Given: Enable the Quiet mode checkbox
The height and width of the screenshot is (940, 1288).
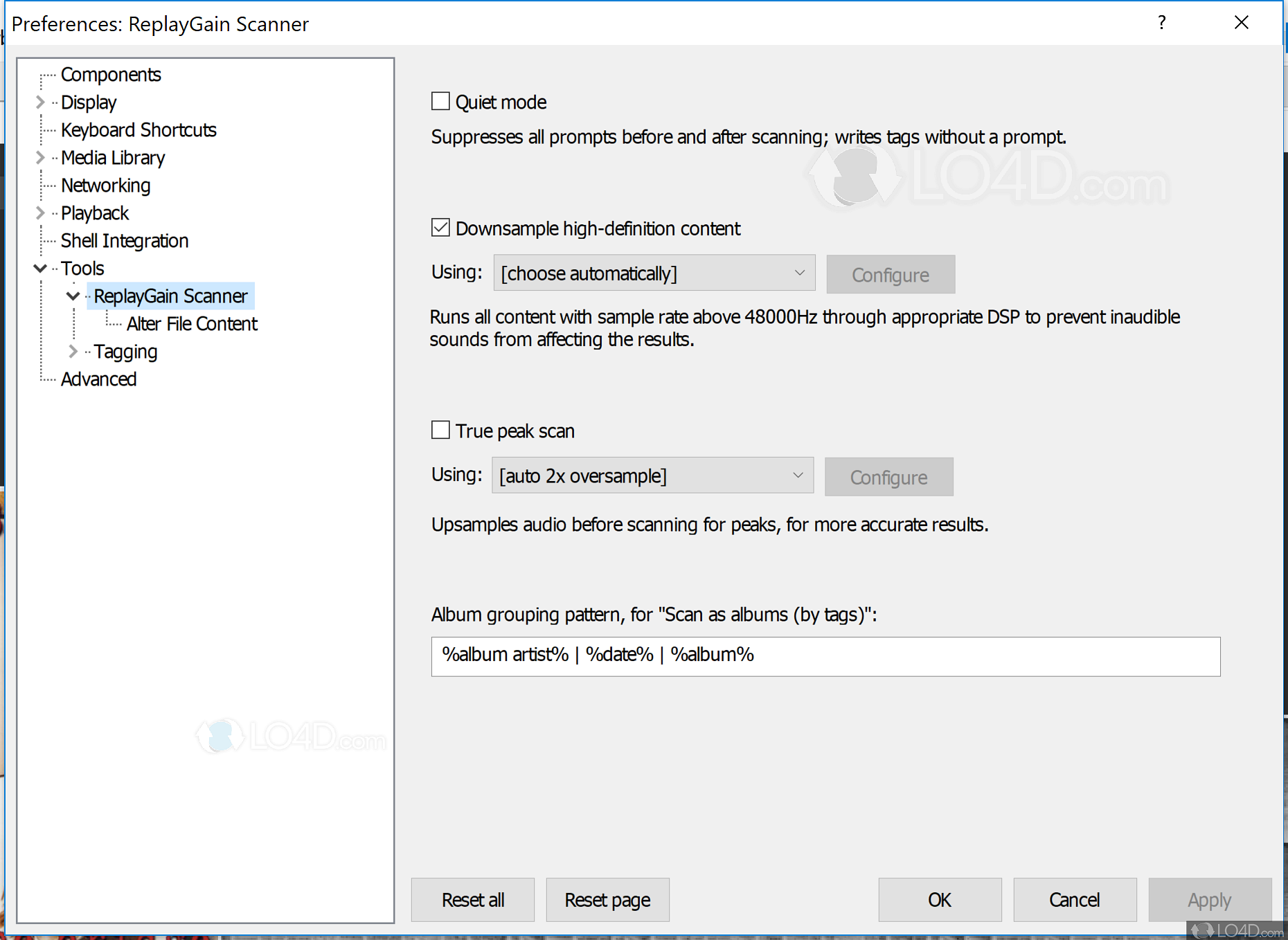Looking at the screenshot, I should [440, 102].
